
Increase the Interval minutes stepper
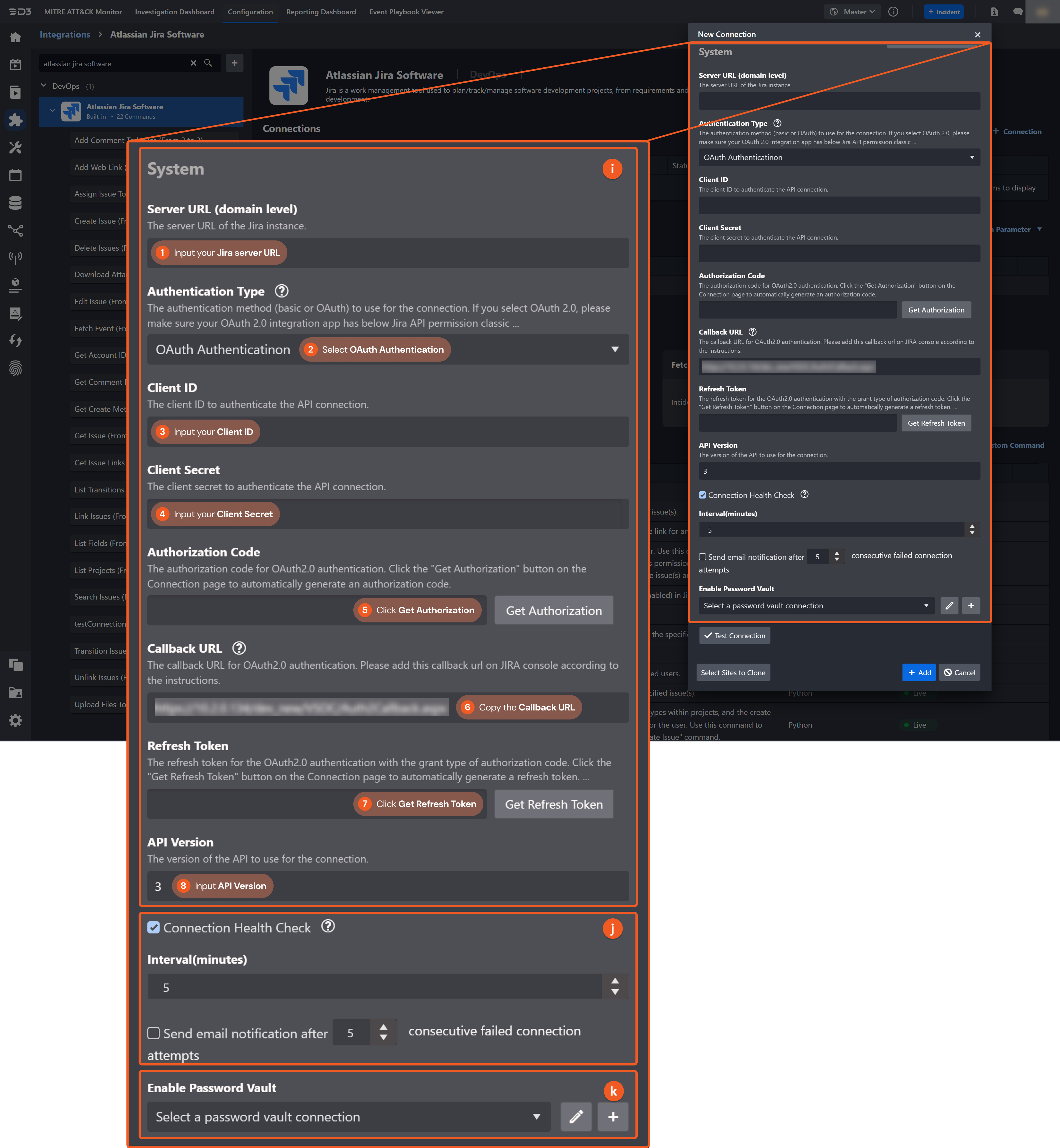click(972, 526)
